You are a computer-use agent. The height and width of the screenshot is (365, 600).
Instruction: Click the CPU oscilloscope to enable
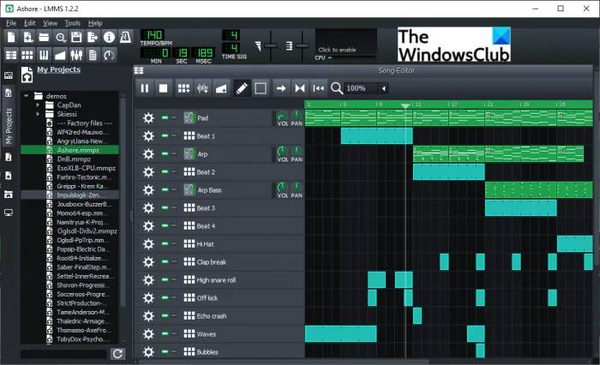[x=346, y=42]
